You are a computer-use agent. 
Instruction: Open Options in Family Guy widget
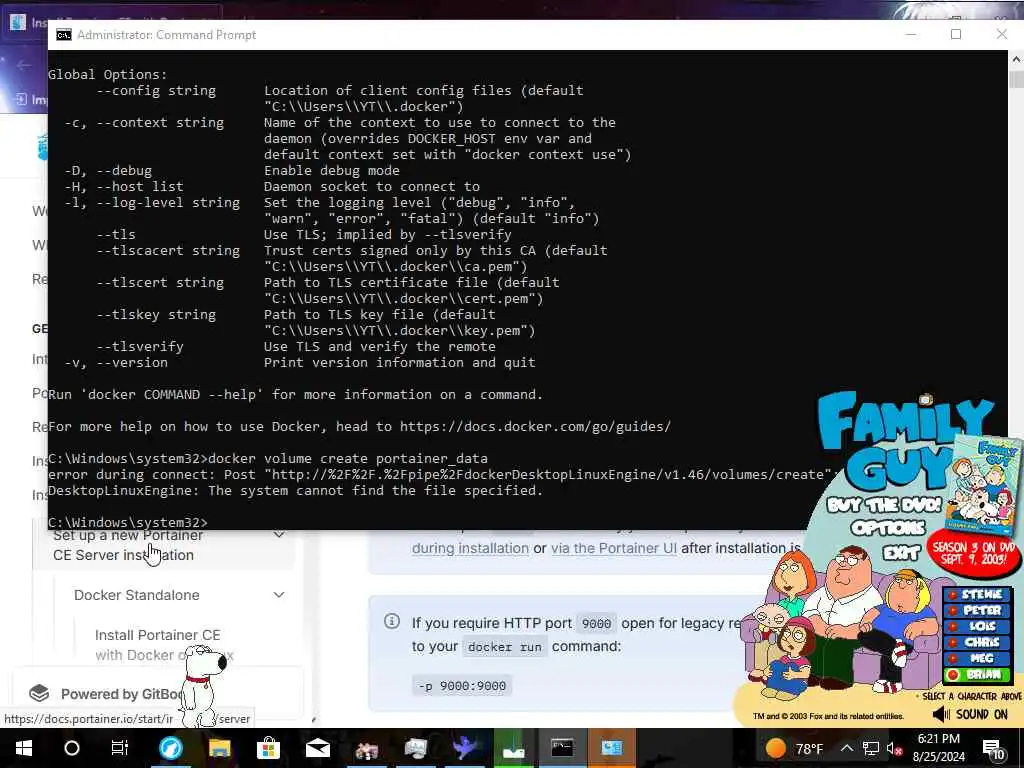coord(888,528)
